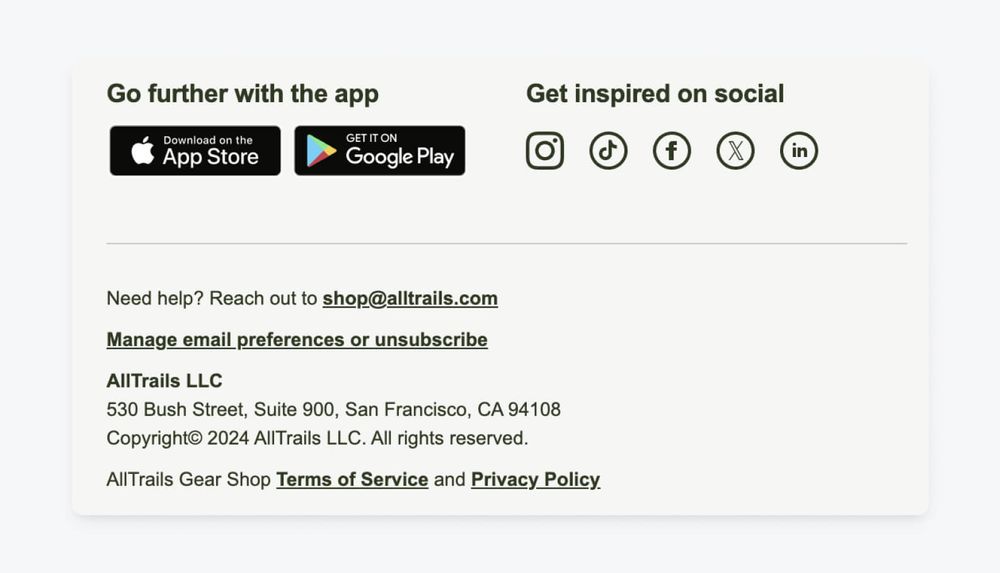Click the horizontal divider line
The width and height of the screenshot is (1000, 573).
point(506,243)
